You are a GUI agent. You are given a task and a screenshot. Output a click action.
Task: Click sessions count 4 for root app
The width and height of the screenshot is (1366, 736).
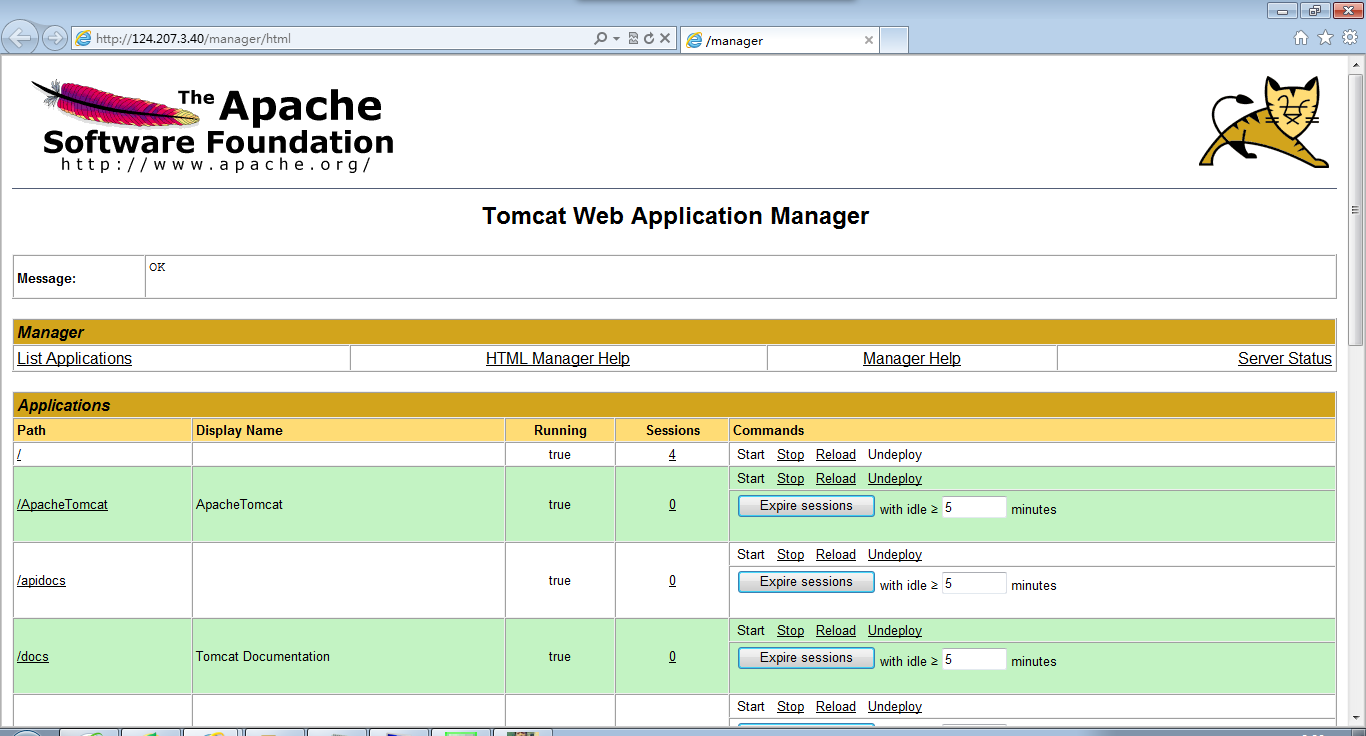click(x=672, y=455)
